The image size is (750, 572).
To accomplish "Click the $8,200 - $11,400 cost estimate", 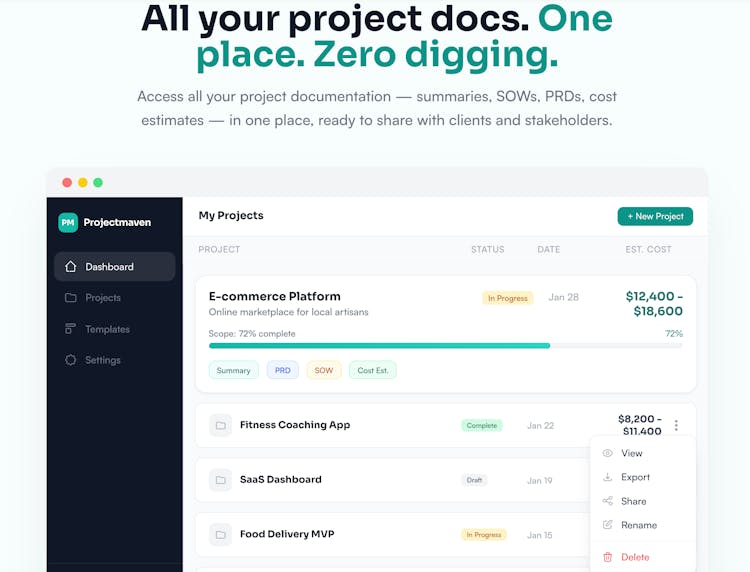I will pos(640,424).
